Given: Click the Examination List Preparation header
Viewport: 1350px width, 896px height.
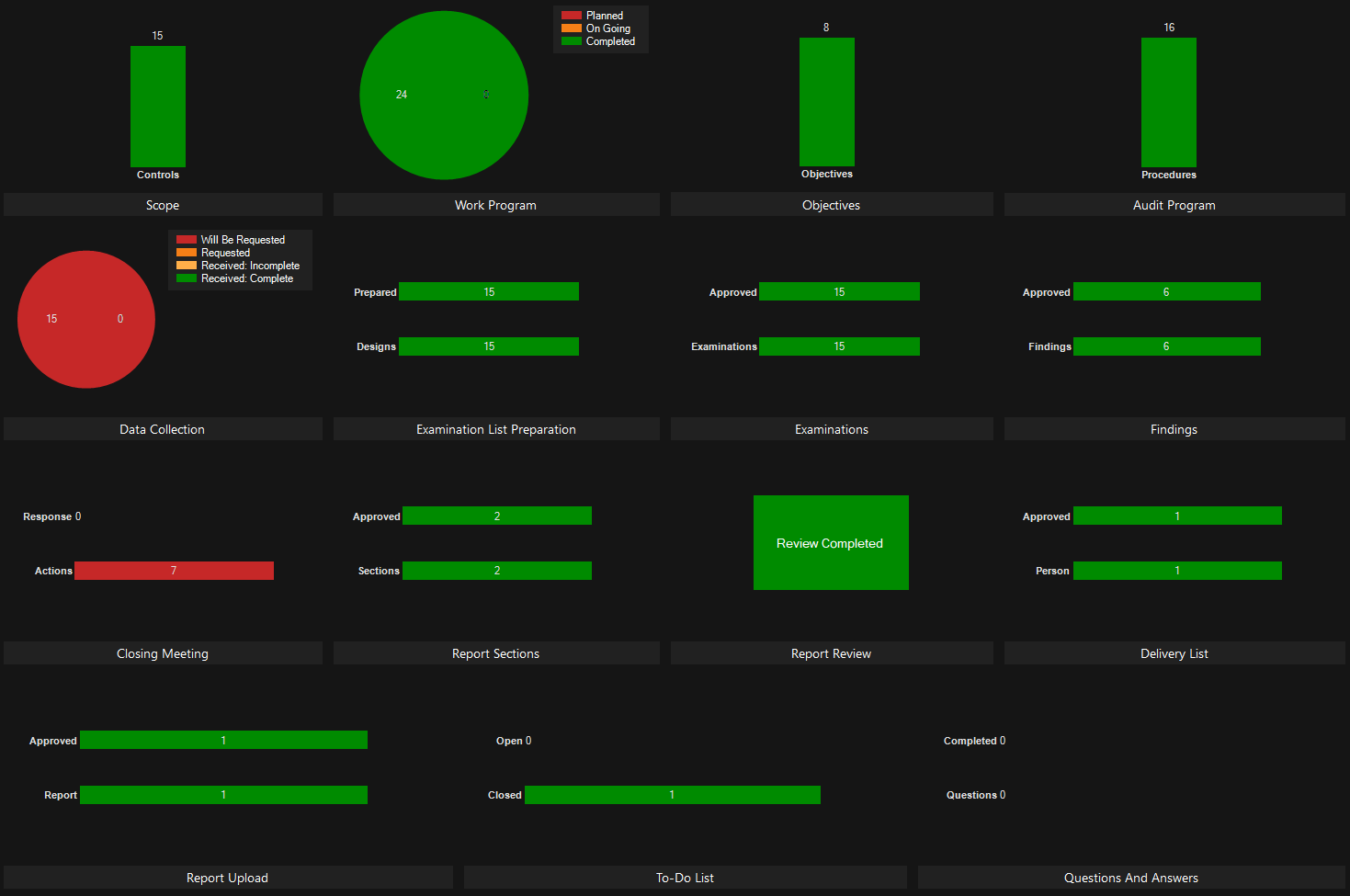Looking at the screenshot, I should (495, 429).
